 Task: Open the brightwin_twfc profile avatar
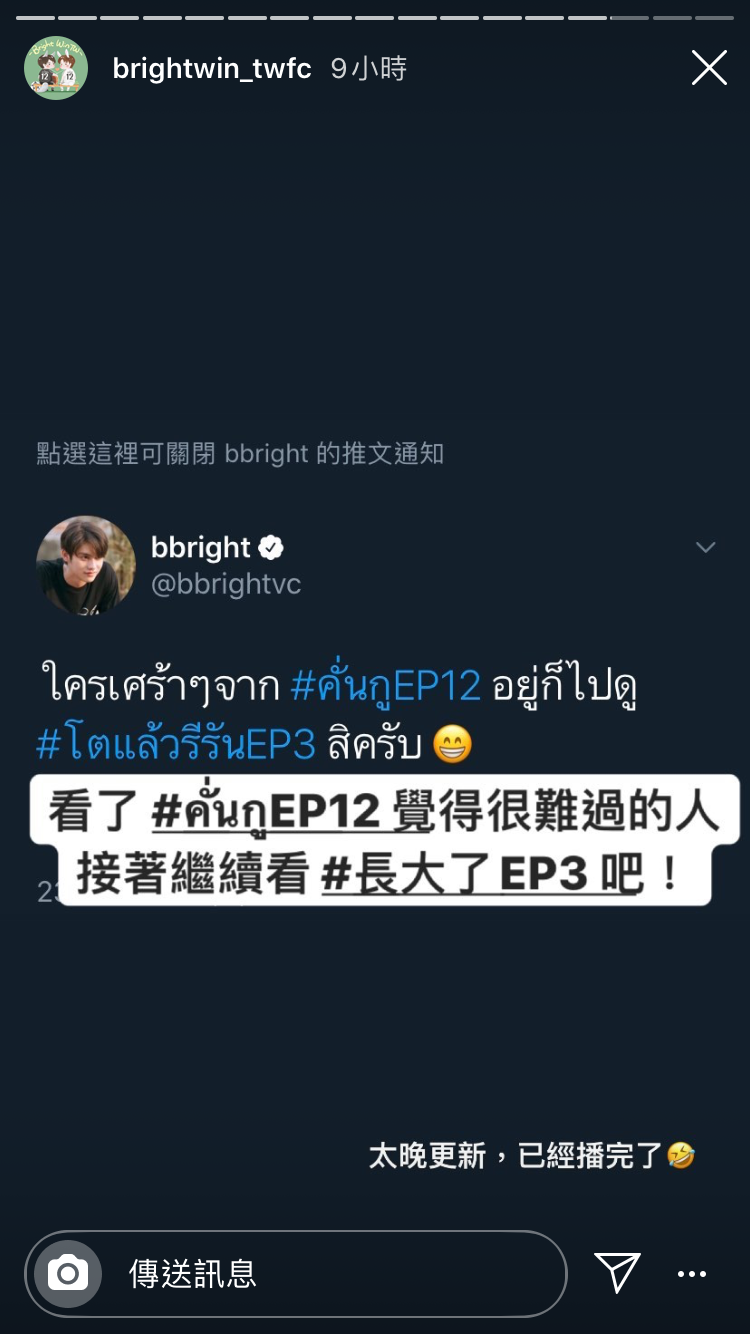[56, 68]
